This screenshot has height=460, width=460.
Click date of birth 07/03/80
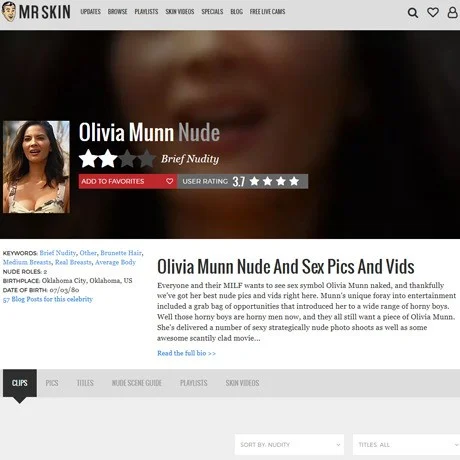(x=64, y=290)
